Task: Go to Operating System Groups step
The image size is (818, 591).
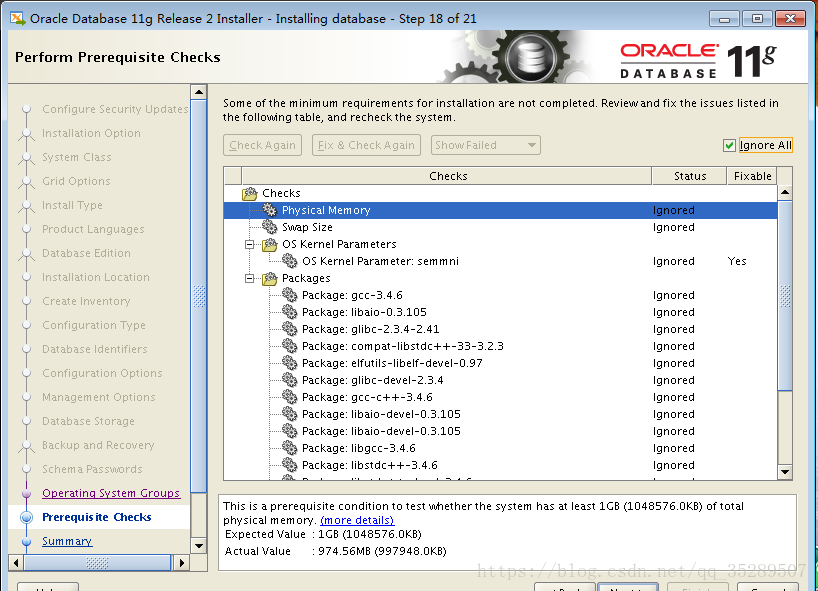Action: [111, 493]
